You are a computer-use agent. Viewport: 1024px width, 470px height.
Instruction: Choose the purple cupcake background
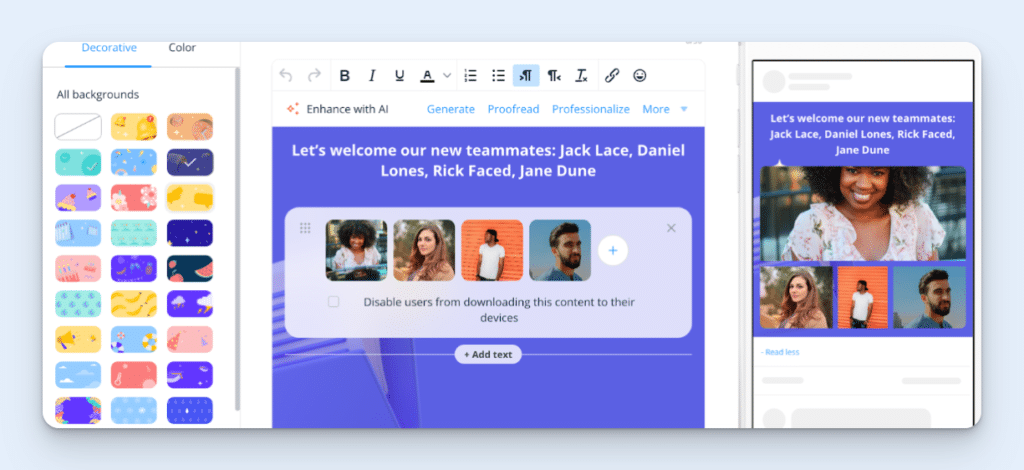click(78, 197)
